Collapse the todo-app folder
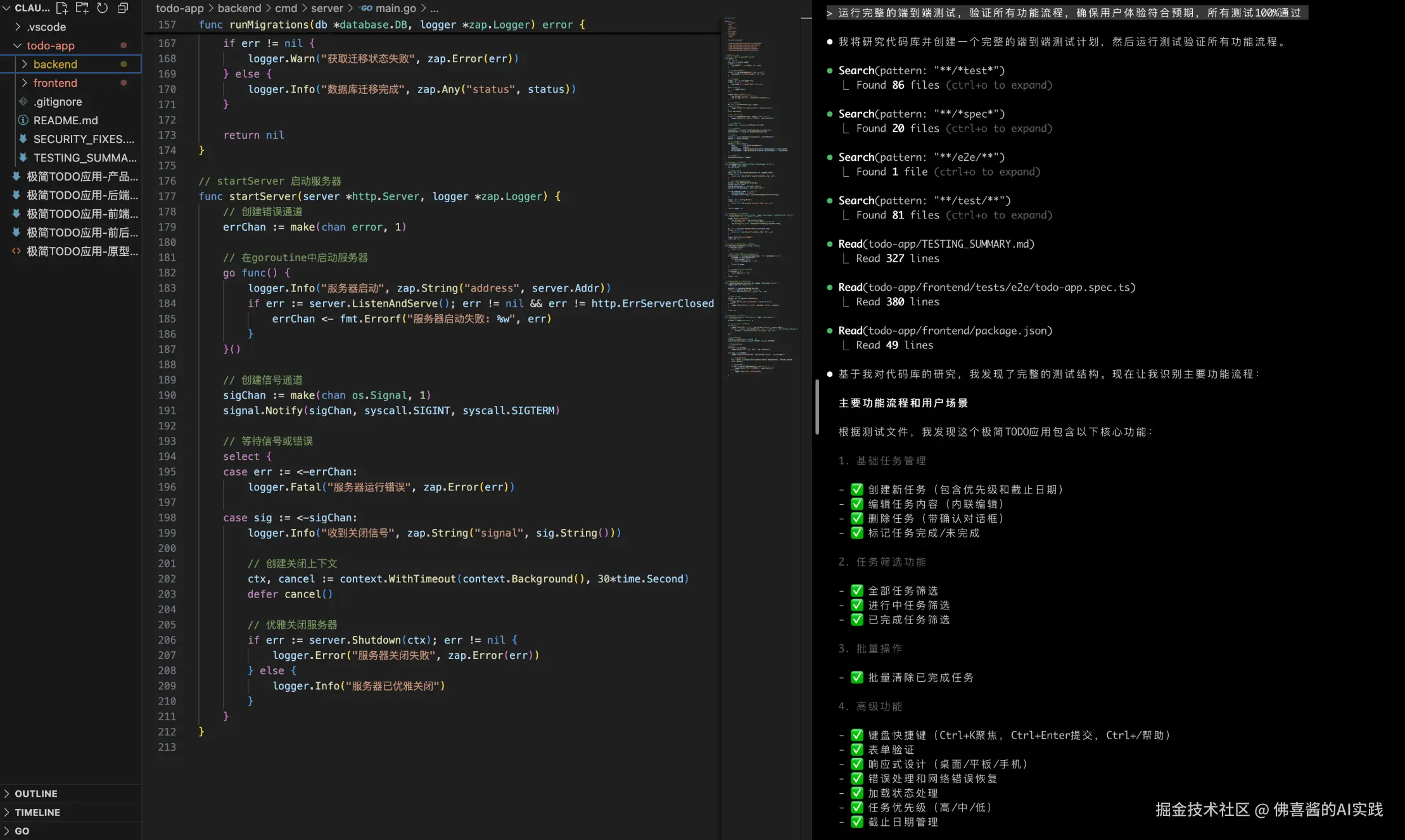Viewport: 1405px width, 840px height. click(17, 46)
